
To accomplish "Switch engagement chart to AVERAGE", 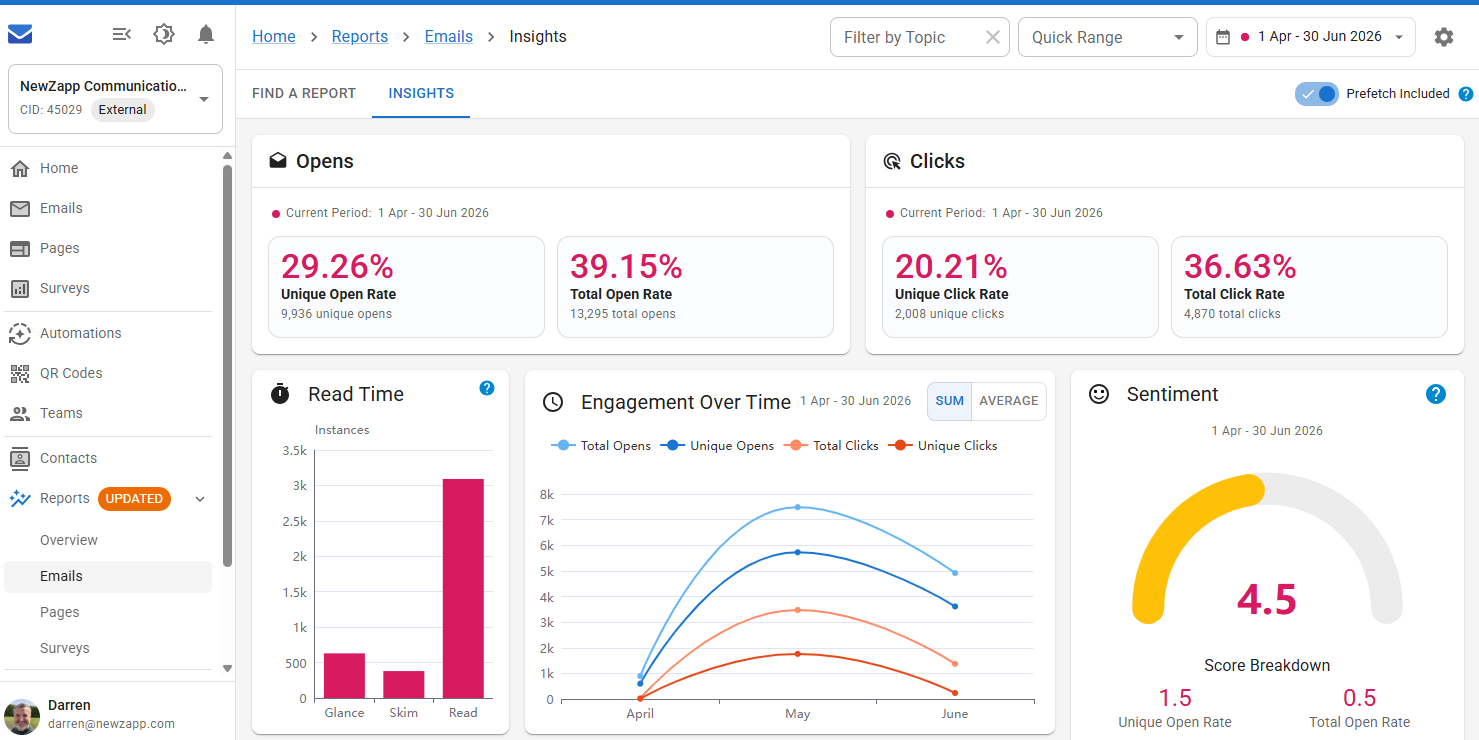I will pyautogui.click(x=1009, y=401).
